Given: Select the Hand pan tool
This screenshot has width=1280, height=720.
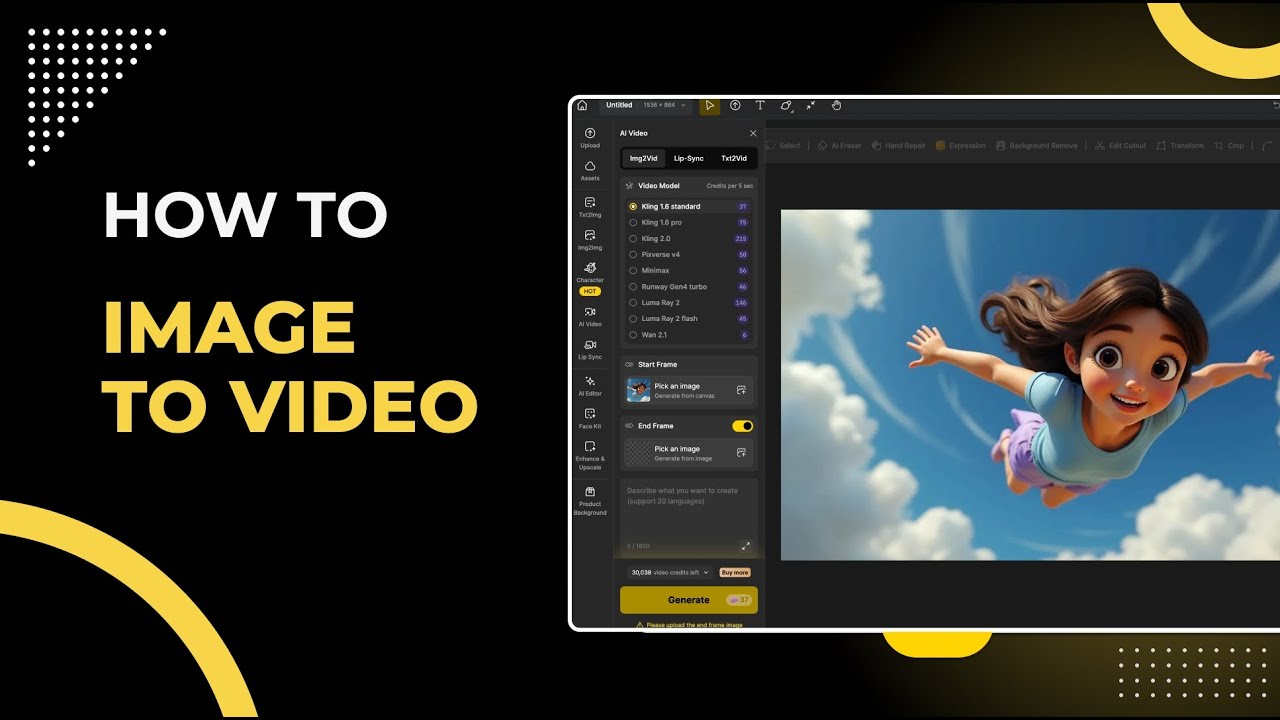Looking at the screenshot, I should click(x=836, y=105).
